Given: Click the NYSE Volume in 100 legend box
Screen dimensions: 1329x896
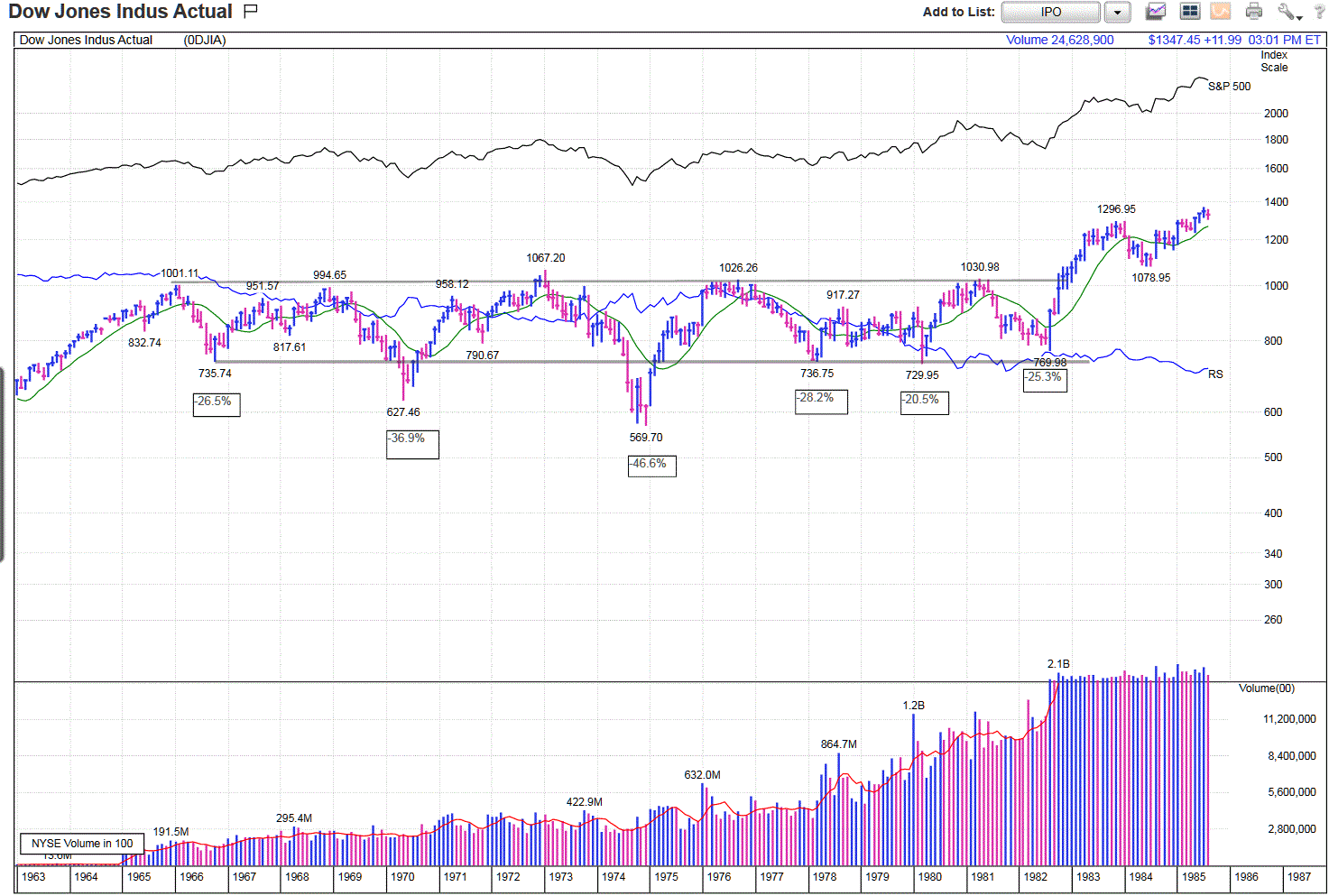Looking at the screenshot, I should coord(82,844).
